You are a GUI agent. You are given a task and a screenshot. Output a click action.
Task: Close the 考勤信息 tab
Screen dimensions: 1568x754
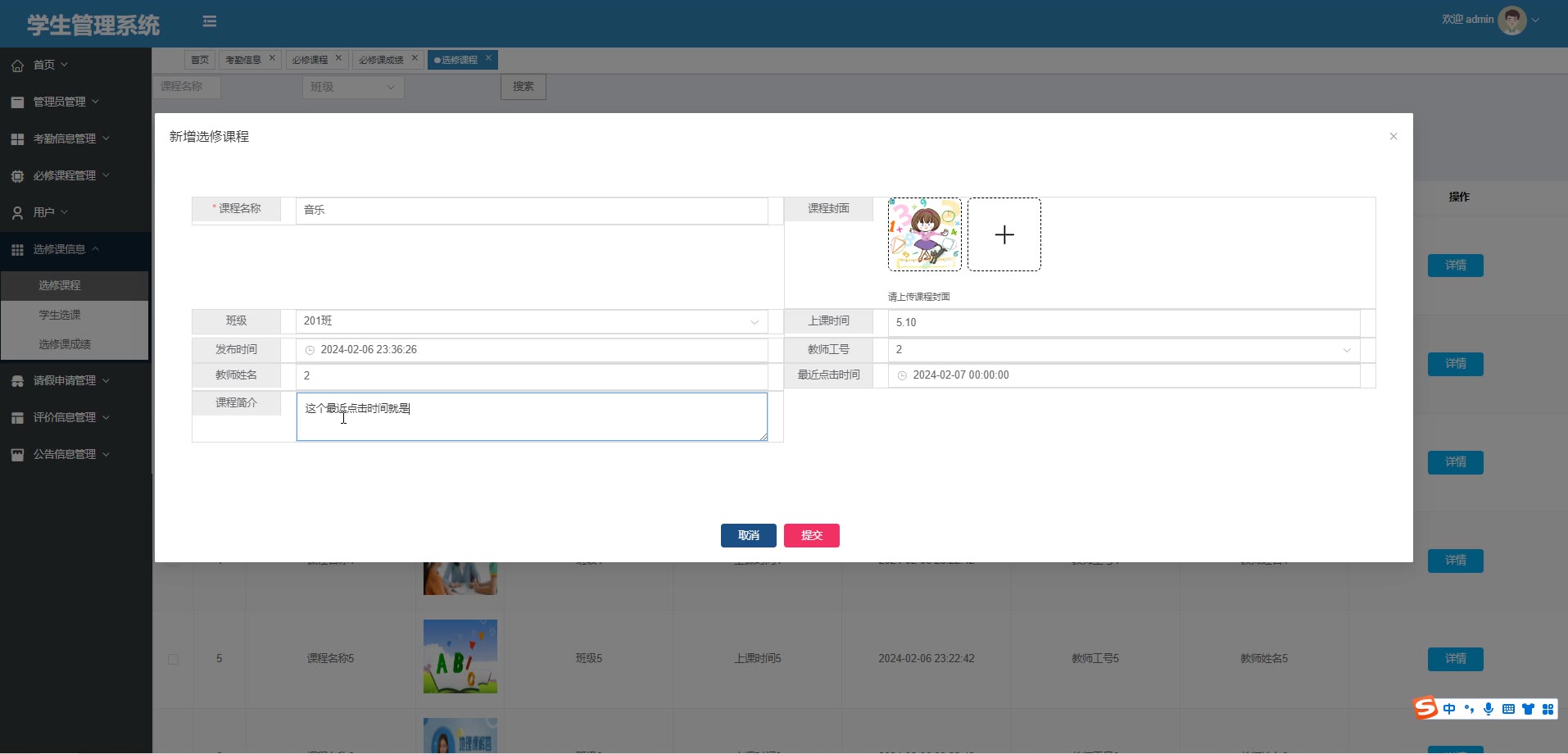tap(272, 58)
